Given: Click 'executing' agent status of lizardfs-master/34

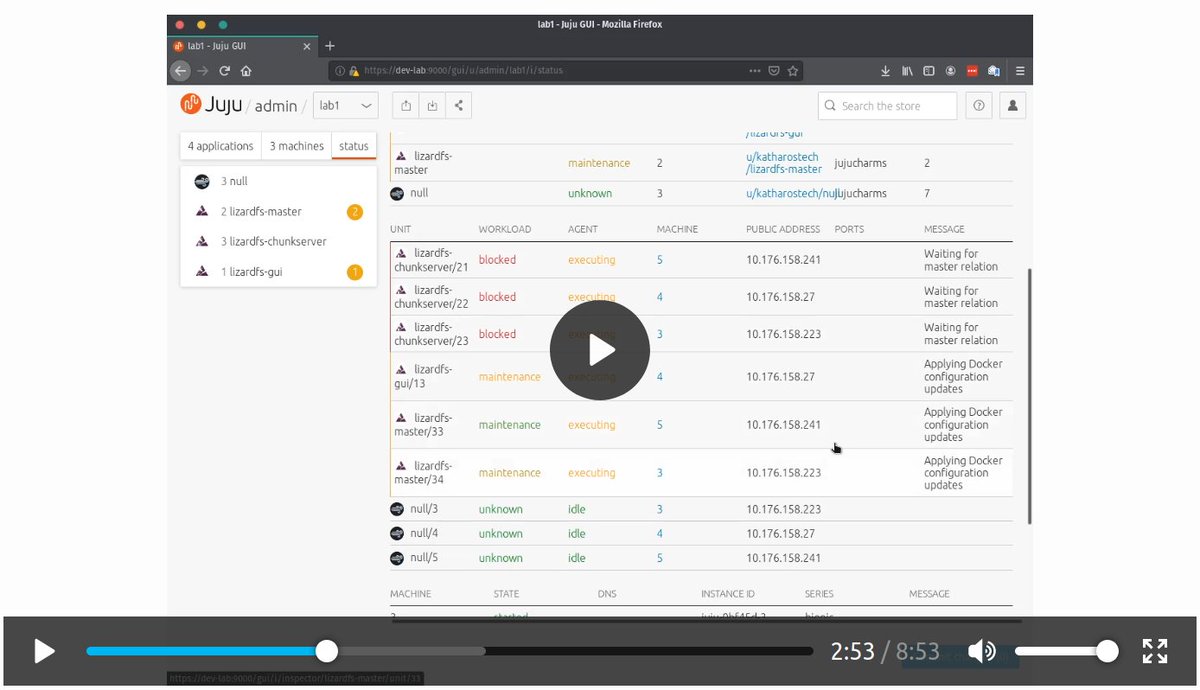Looking at the screenshot, I should coord(591,473).
